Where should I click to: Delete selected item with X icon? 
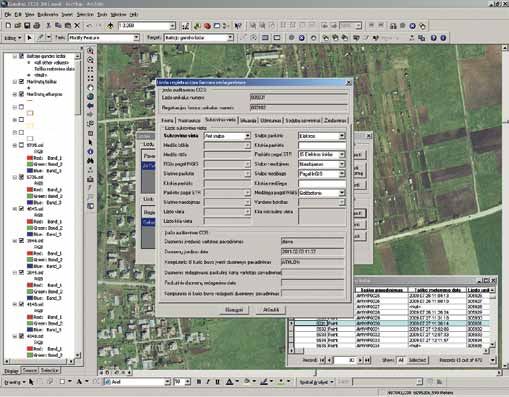(77, 25)
